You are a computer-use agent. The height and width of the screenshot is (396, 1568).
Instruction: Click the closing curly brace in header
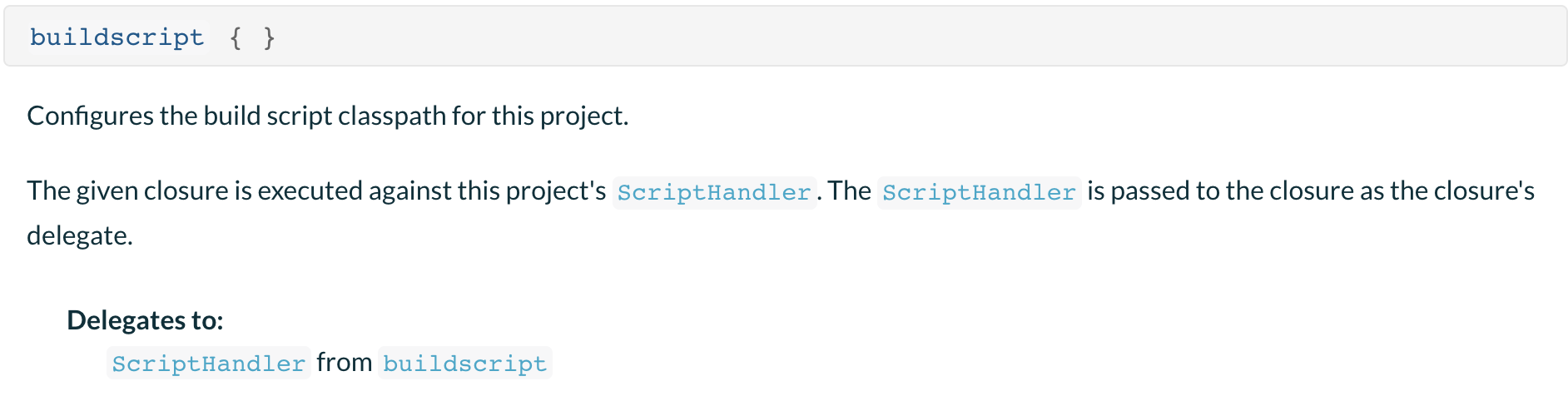(269, 37)
